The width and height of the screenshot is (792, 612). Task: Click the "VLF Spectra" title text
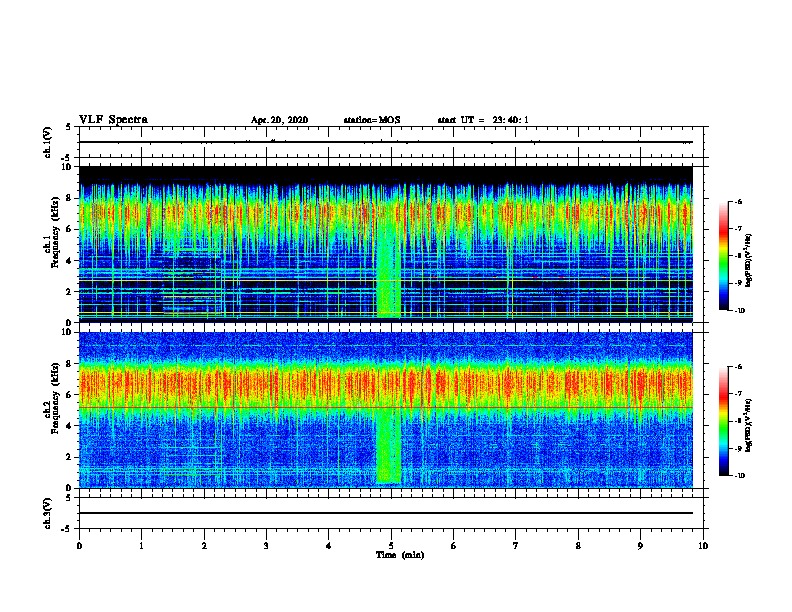click(113, 120)
